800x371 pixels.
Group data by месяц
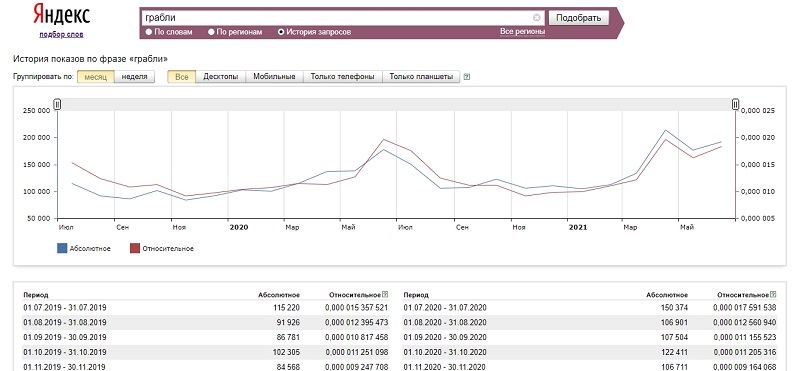tap(95, 77)
